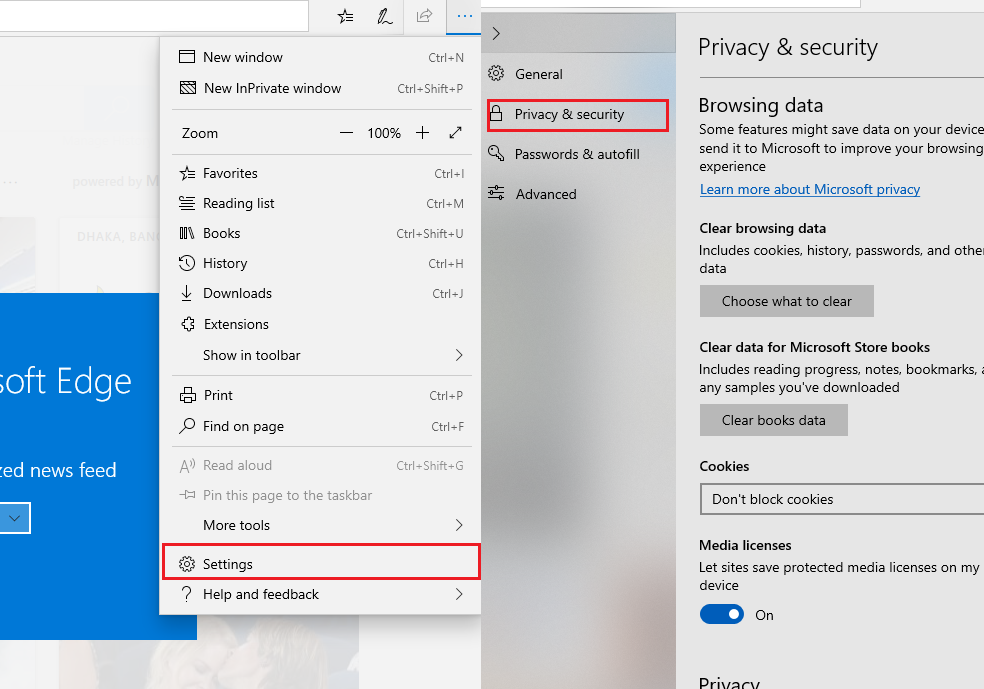The width and height of the screenshot is (984, 689).
Task: Click the Print printer icon
Action: click(188, 395)
